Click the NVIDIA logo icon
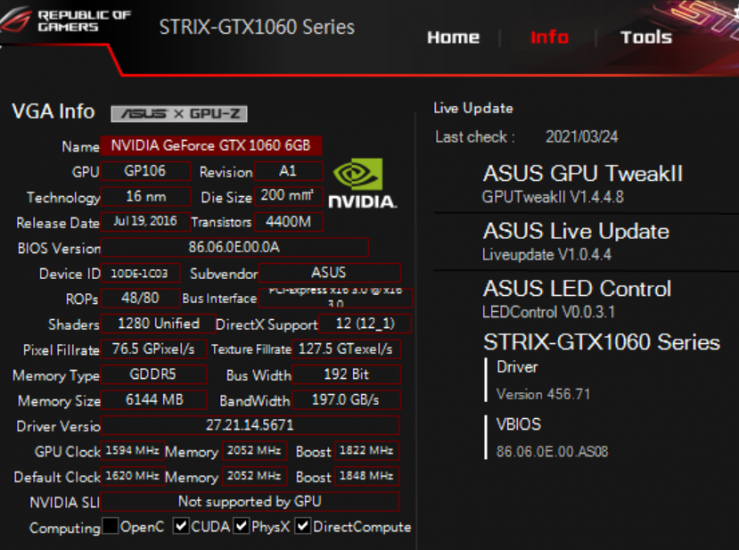Screen dimensions: 739x550 tap(362, 183)
